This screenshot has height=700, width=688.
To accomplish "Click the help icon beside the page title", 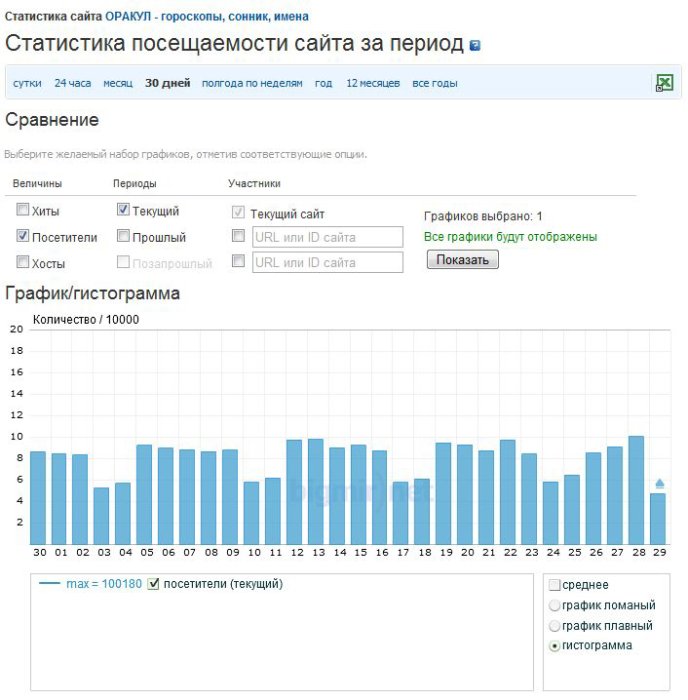I will point(475,45).
